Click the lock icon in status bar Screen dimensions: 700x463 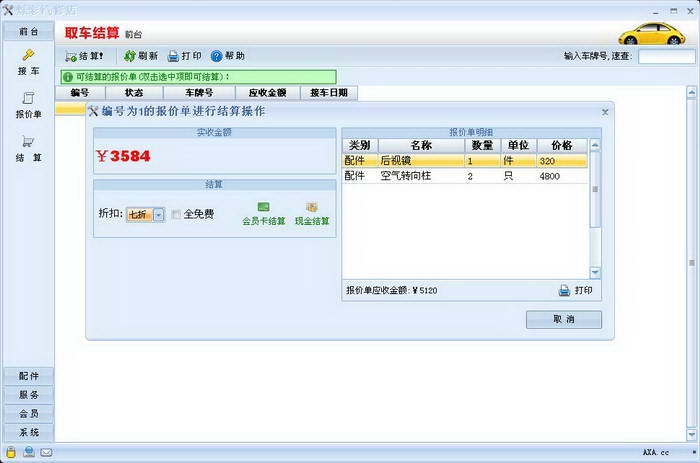coord(11,453)
